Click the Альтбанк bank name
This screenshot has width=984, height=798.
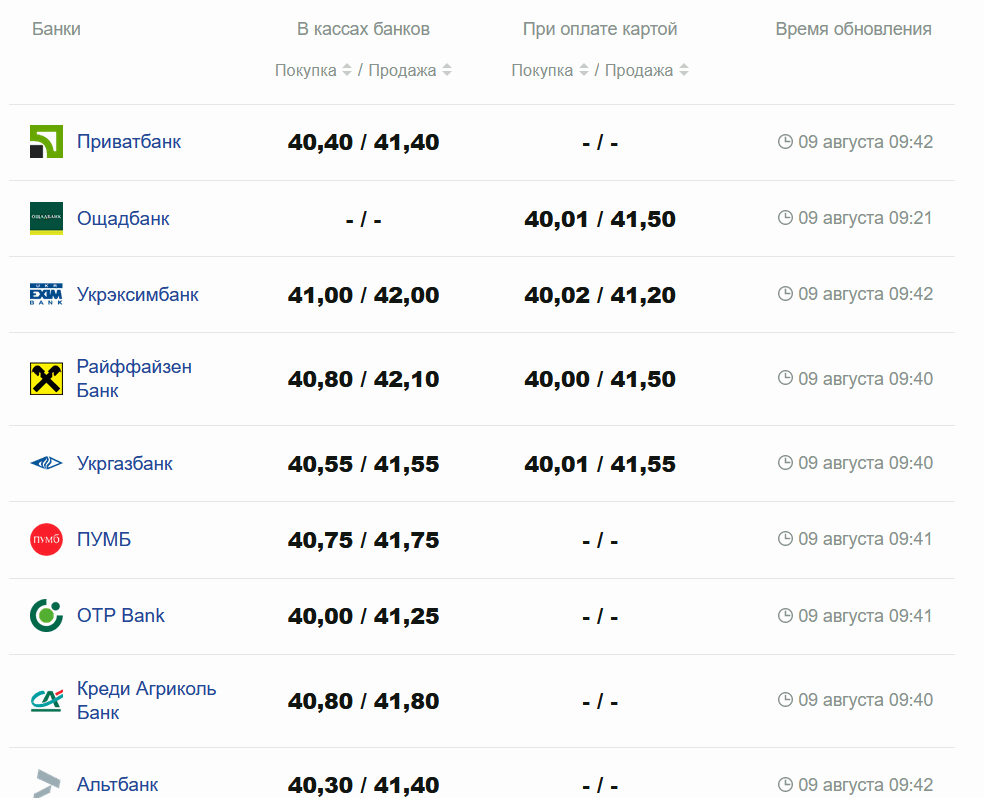(117, 785)
